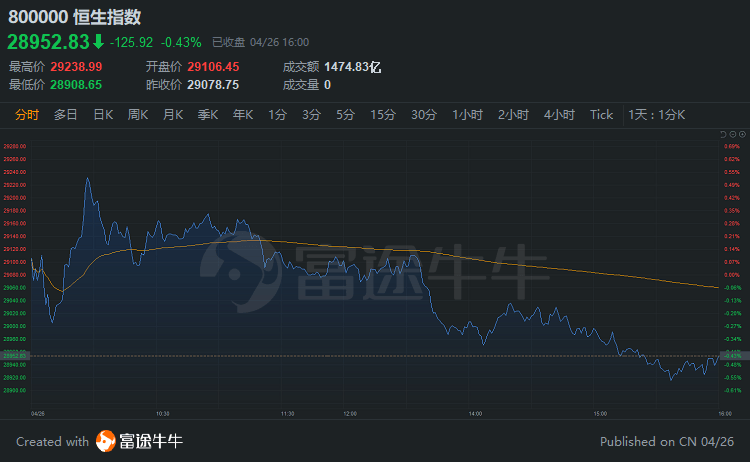Viewport: 750px width, 462px height.
Task: Choose the 年K yearly chart tab
Action: pos(243,115)
